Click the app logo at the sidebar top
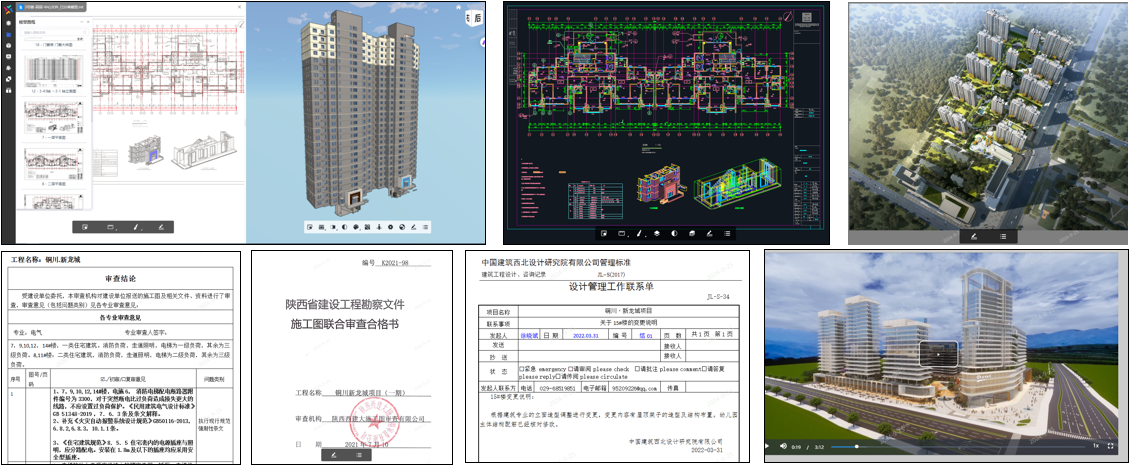Screen dimensions: 1129x466 [x=9, y=9]
